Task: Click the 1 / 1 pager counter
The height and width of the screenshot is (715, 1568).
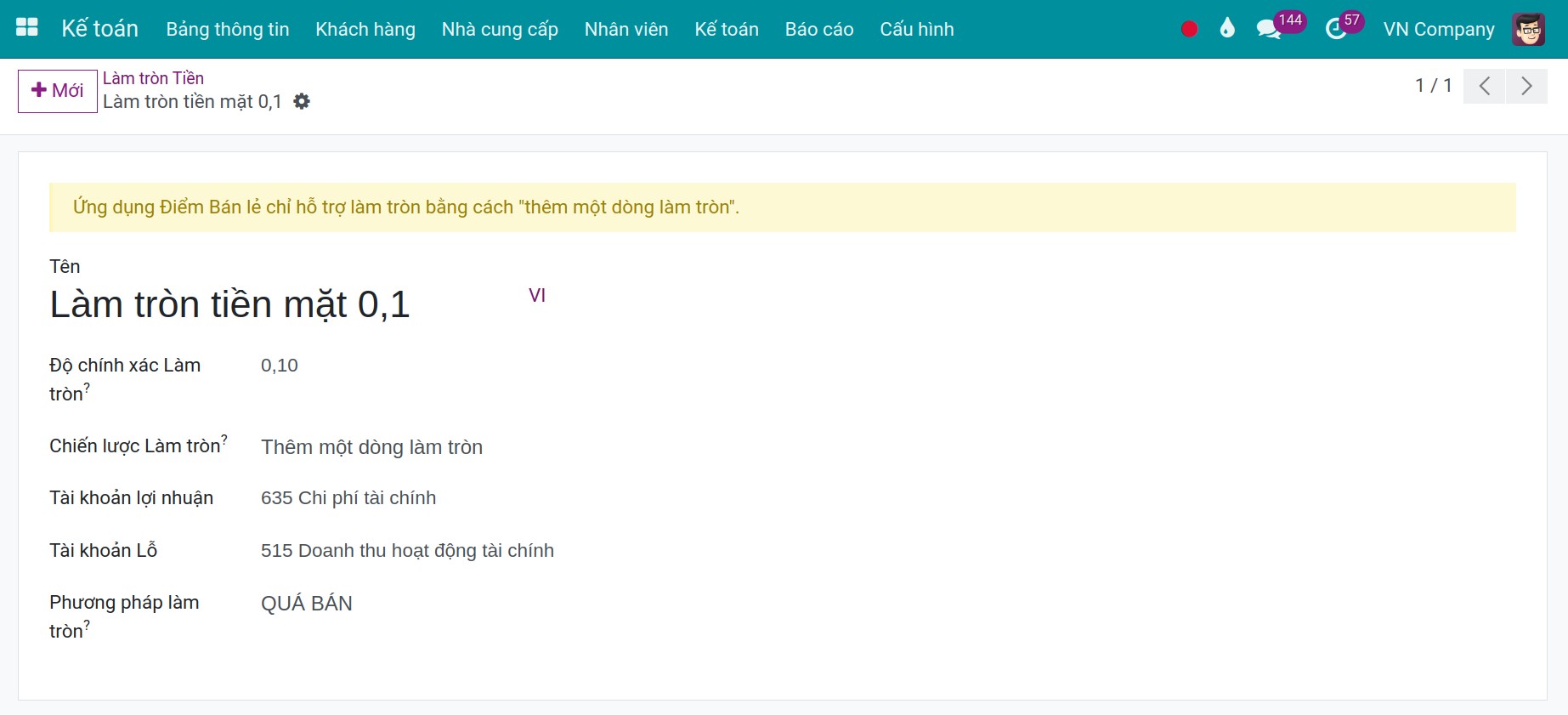Action: point(1434,86)
